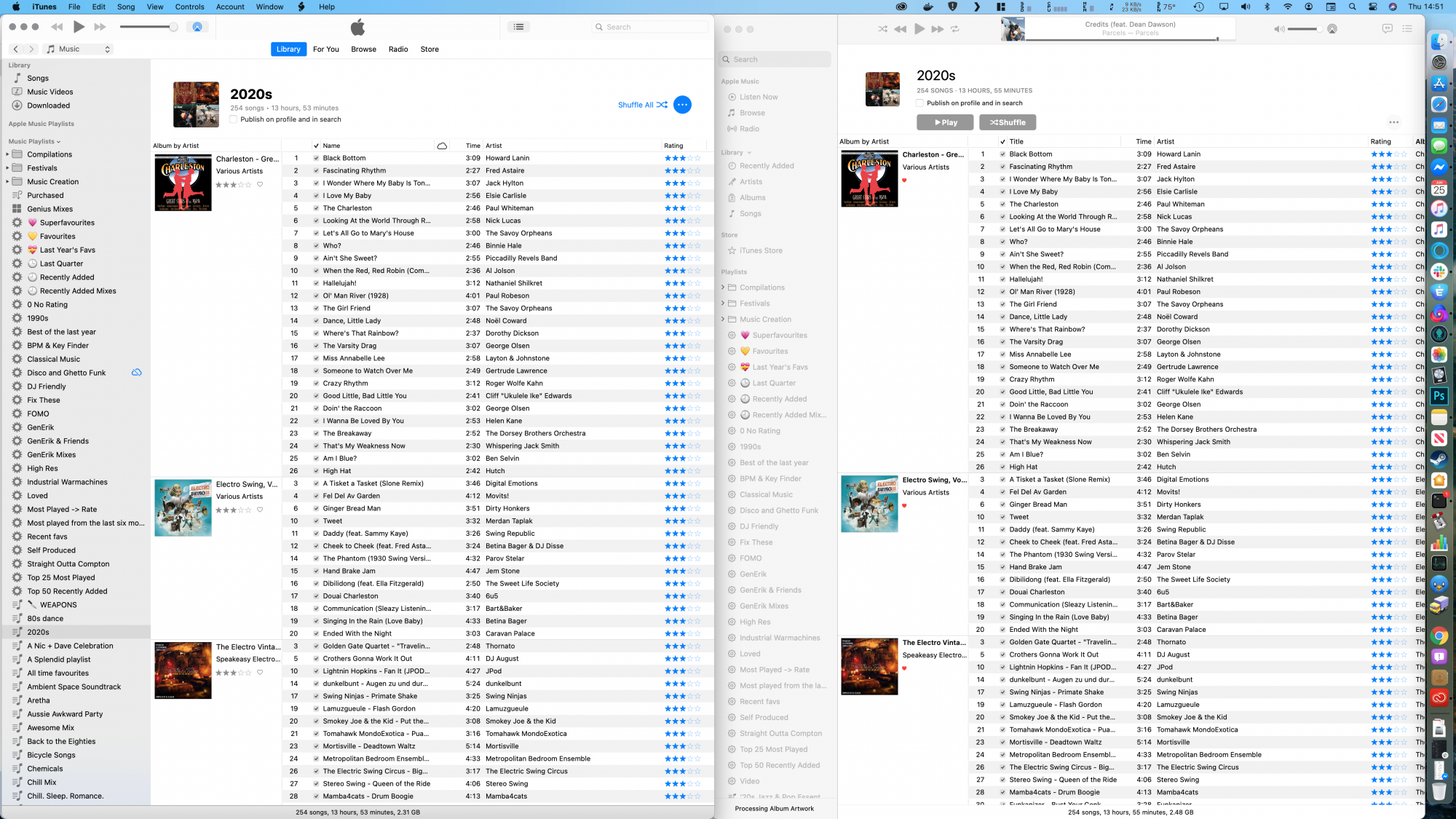Screen dimensions: 1456x819
Task: Open the iTunes Up Next list button
Action: [518, 27]
